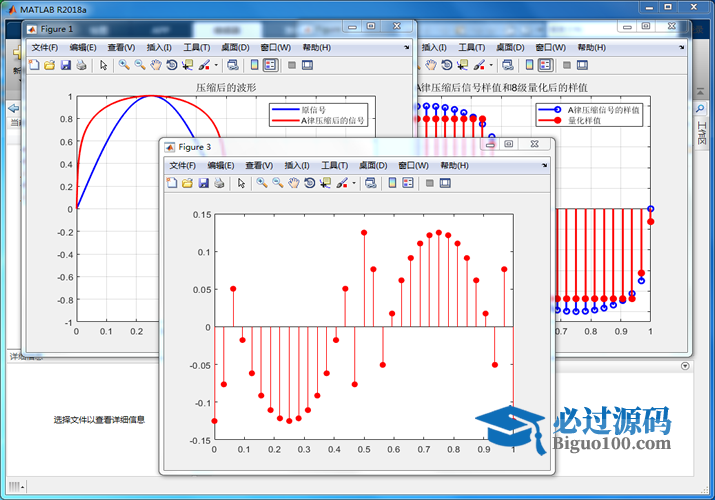Open 工具(T) menu in Figure 1
715x500 pixels.
[197, 47]
